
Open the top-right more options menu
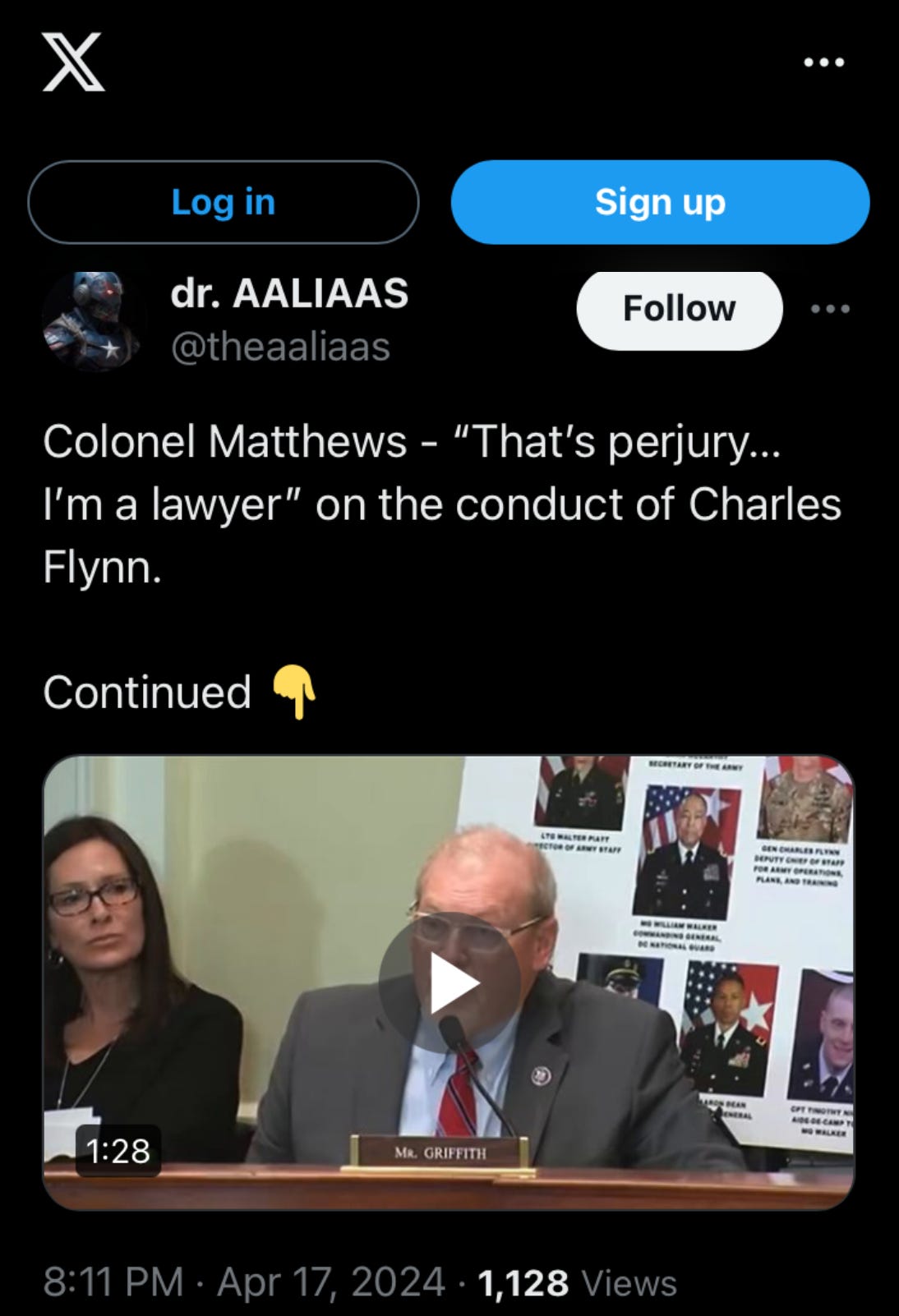(824, 62)
